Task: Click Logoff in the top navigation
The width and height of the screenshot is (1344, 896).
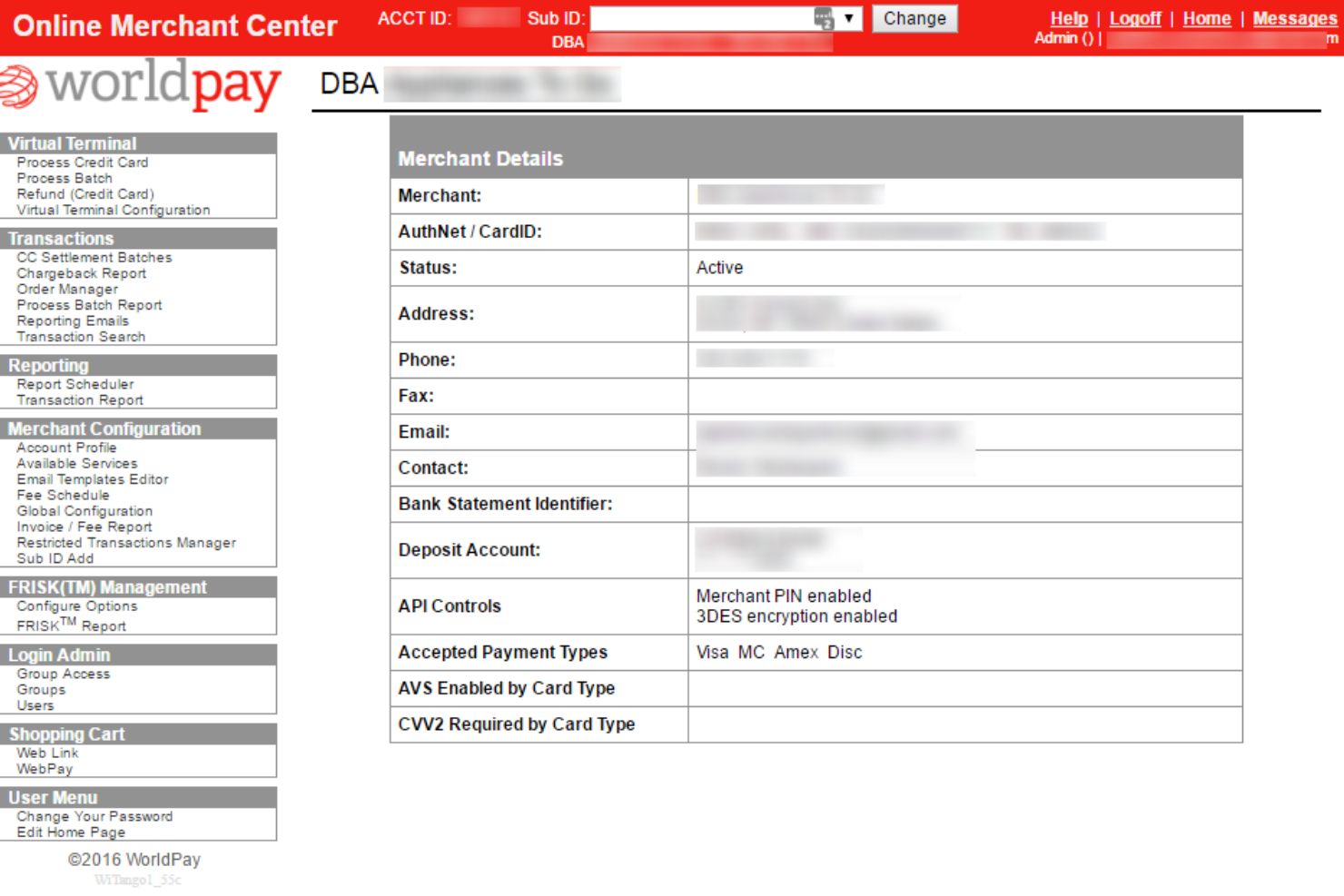Action: point(1135,18)
